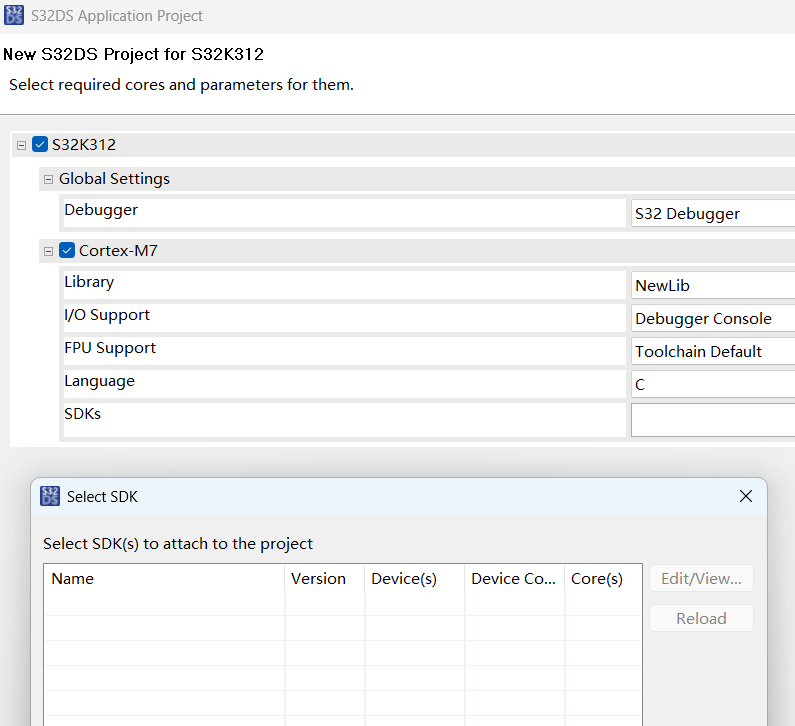
Task: Click the Core(s) column header
Action: point(603,578)
